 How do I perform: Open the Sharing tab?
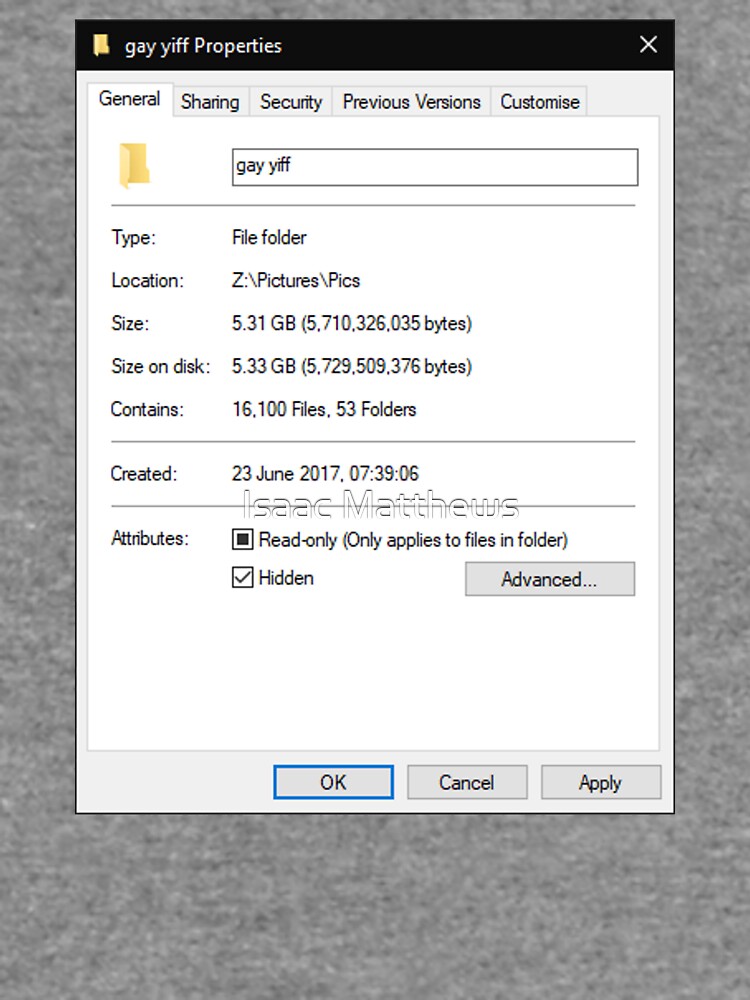pyautogui.click(x=210, y=102)
